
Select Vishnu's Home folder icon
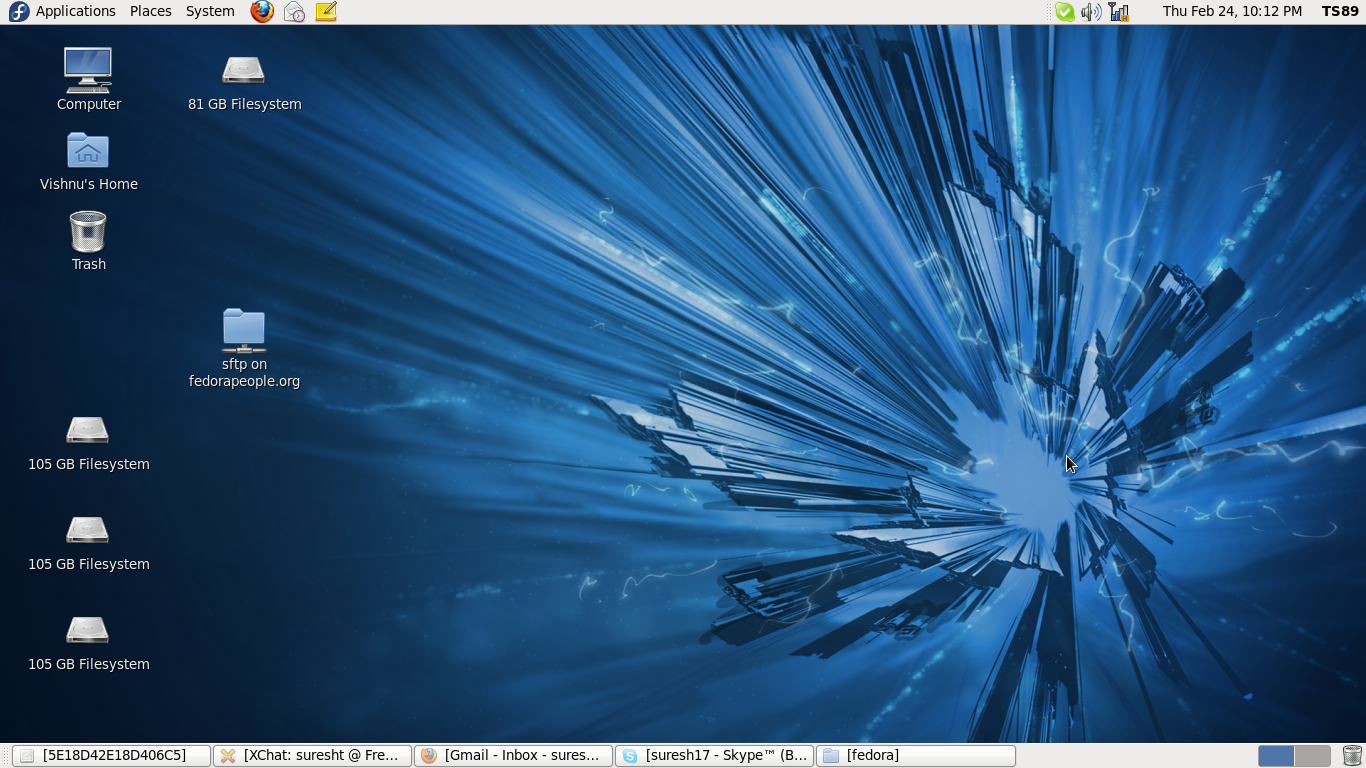tap(89, 161)
